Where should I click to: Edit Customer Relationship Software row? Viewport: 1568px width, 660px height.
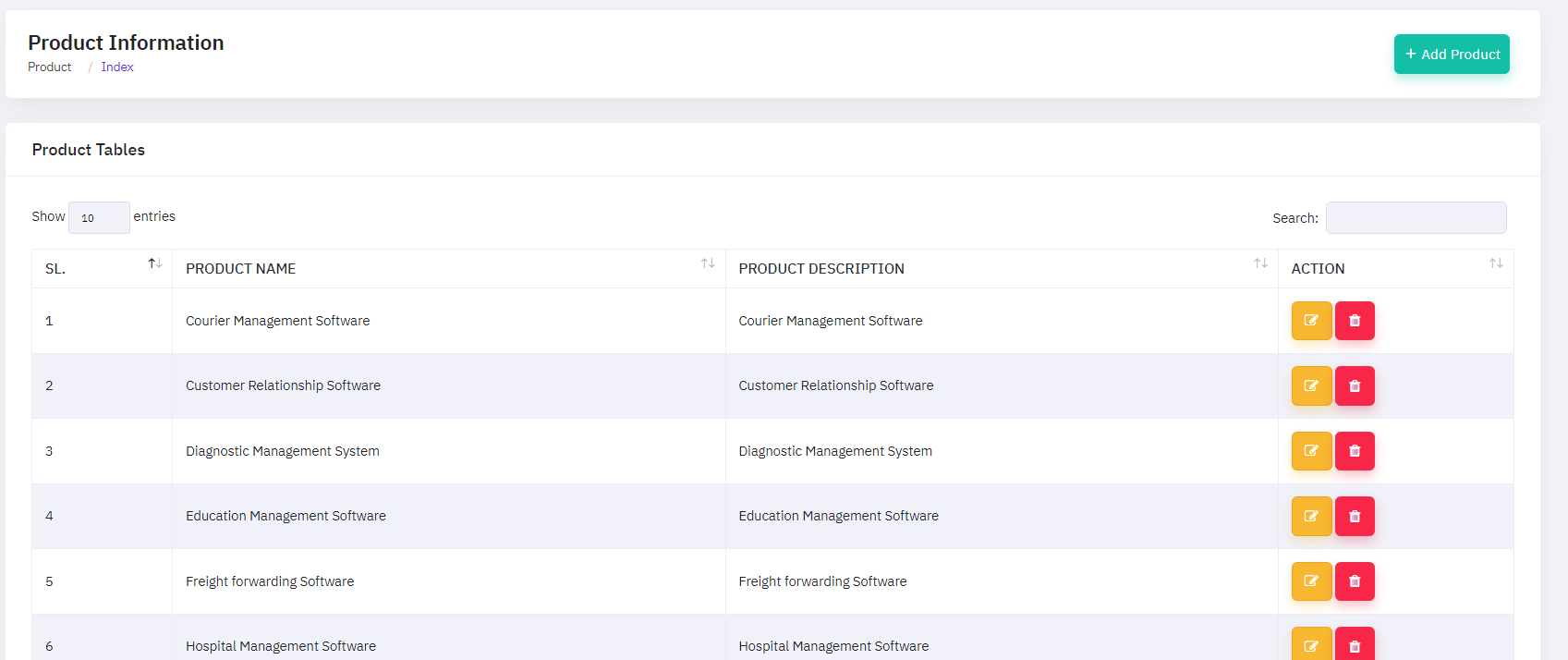[x=1310, y=386]
